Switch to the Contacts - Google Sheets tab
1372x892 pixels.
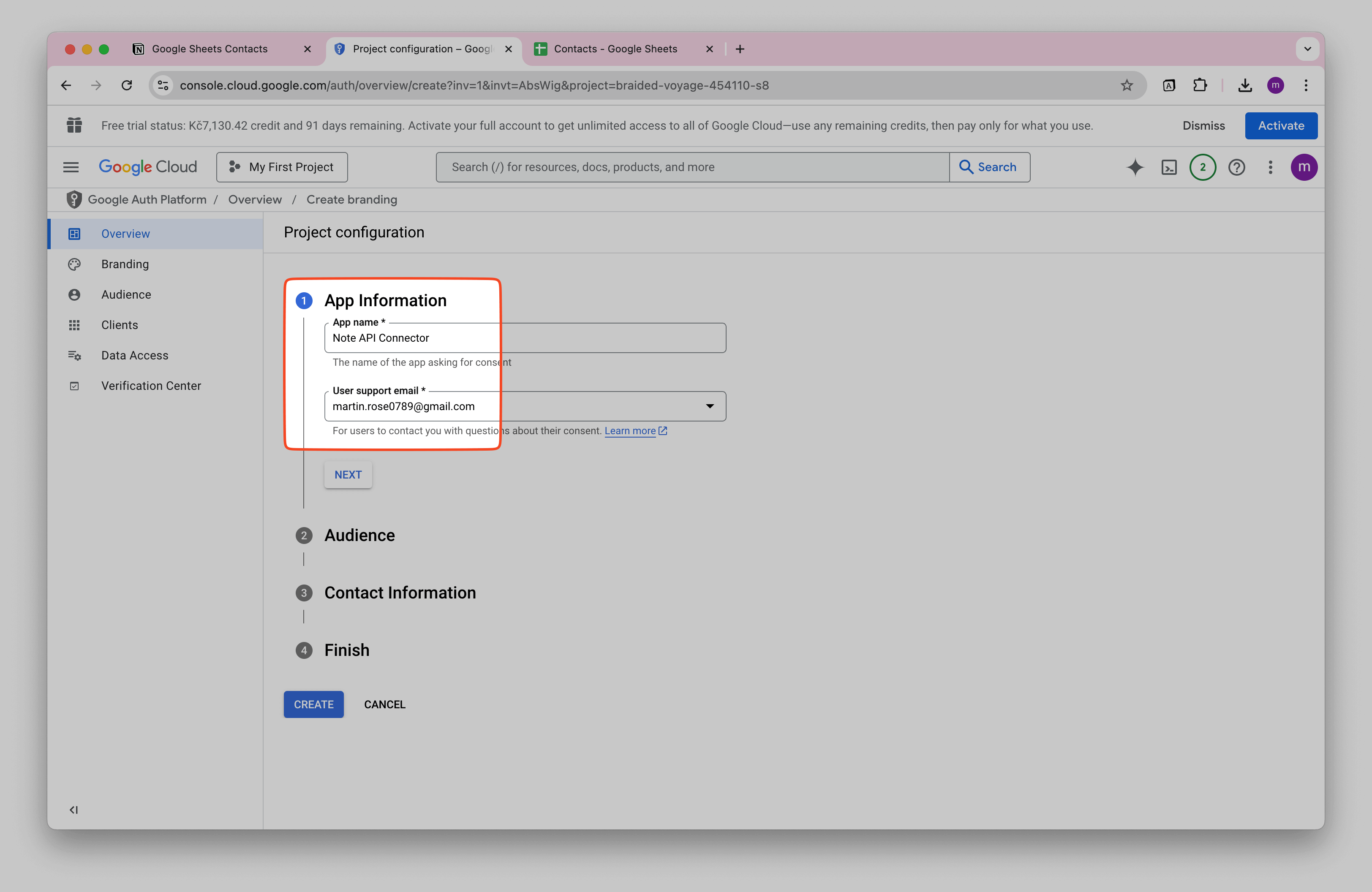(615, 49)
